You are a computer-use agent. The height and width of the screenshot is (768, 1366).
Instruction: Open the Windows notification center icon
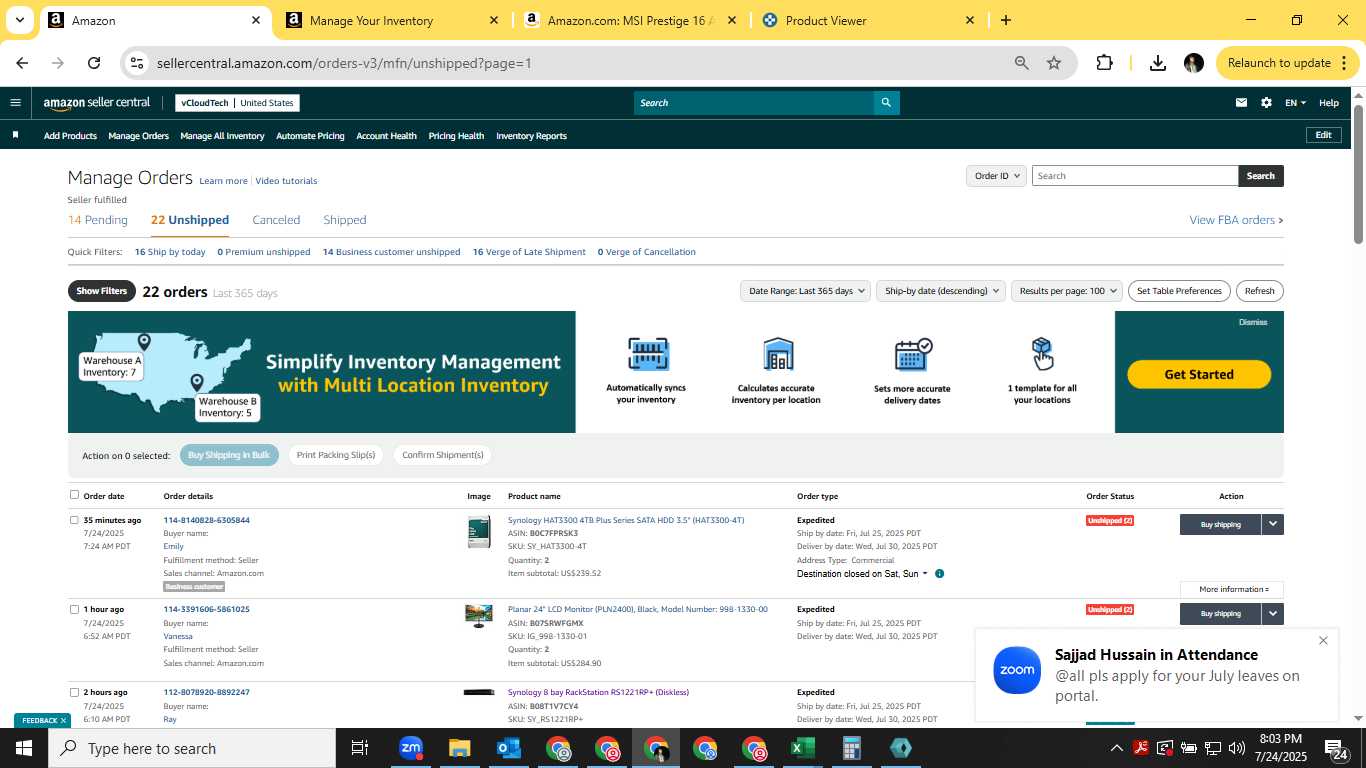[x=1336, y=748]
